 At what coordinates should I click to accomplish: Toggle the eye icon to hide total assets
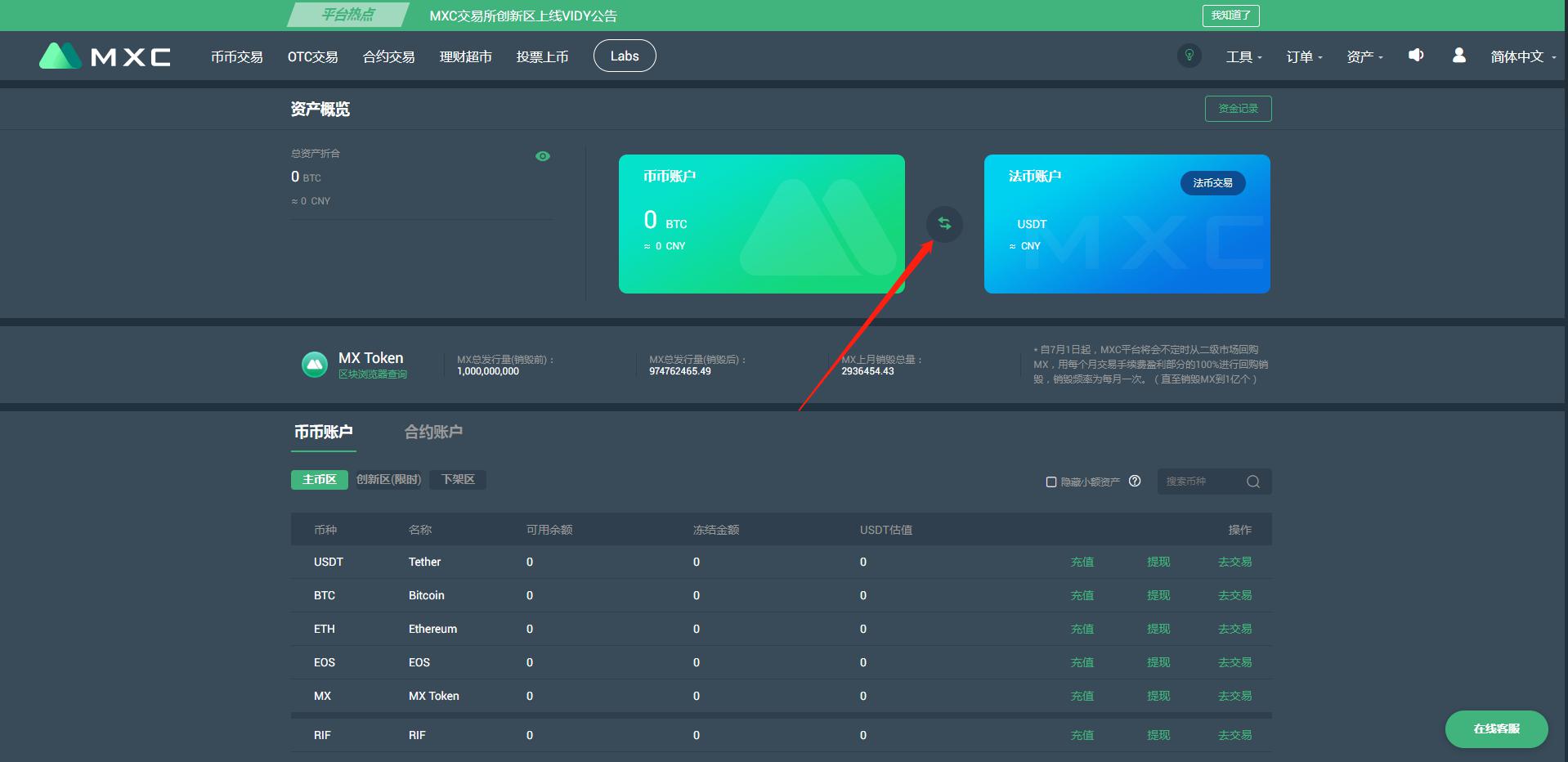(543, 156)
